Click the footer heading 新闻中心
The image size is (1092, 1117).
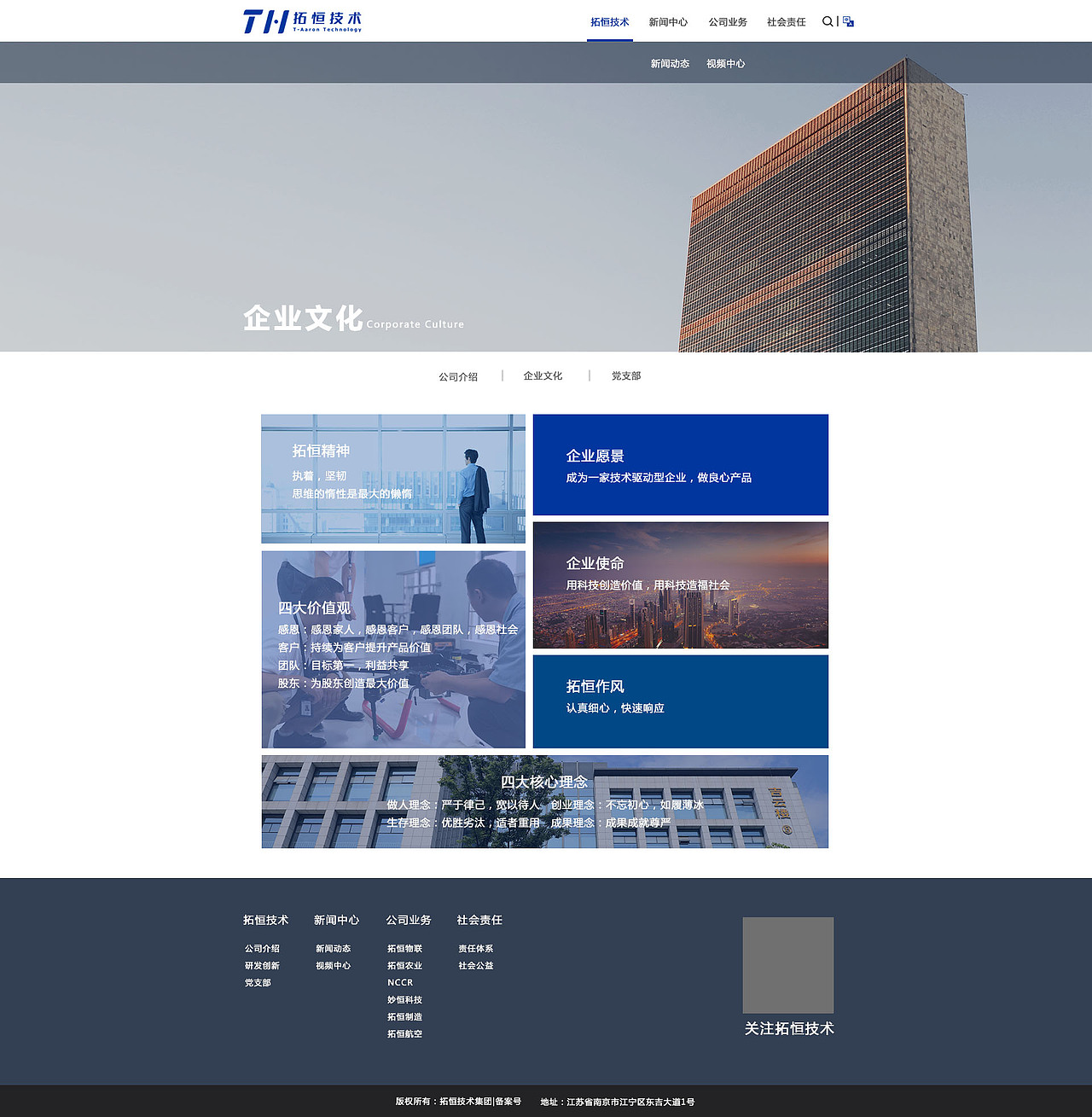point(336,920)
